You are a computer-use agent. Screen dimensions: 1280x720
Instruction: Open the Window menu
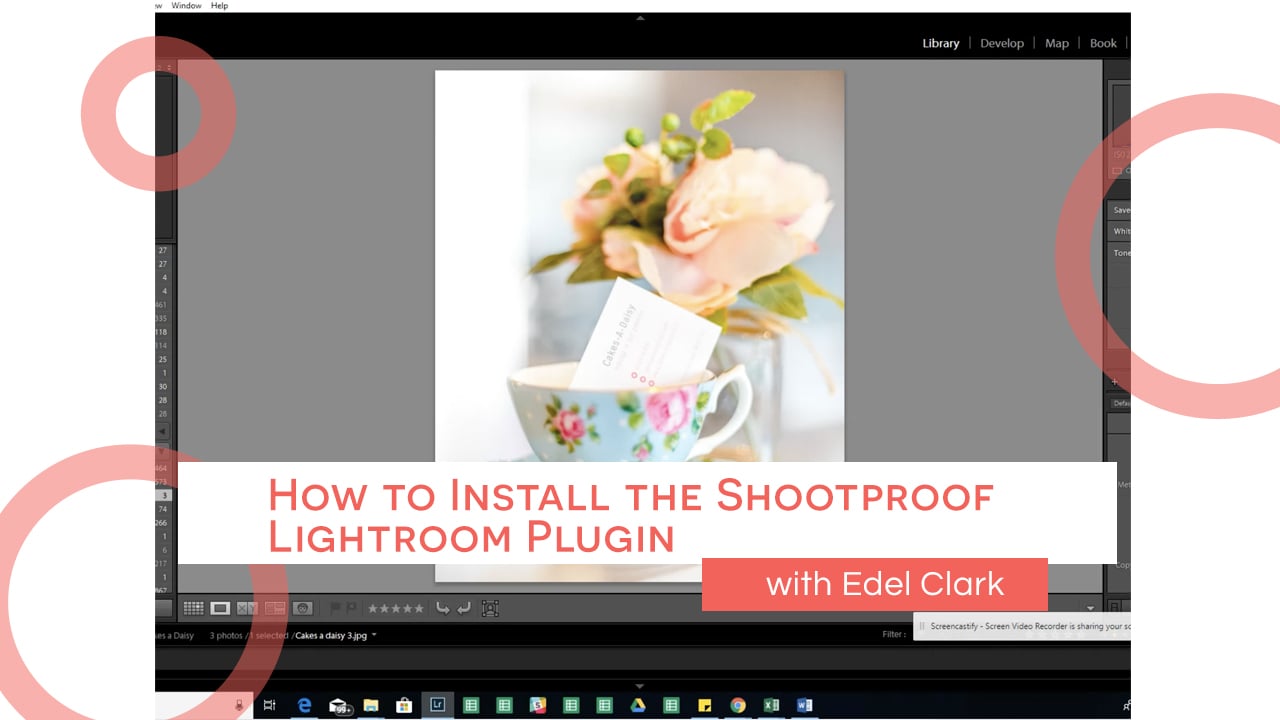click(x=186, y=6)
